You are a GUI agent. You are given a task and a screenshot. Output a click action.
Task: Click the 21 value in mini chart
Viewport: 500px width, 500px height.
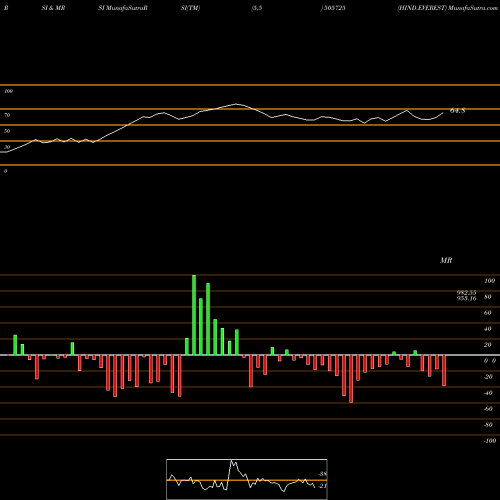(323, 486)
